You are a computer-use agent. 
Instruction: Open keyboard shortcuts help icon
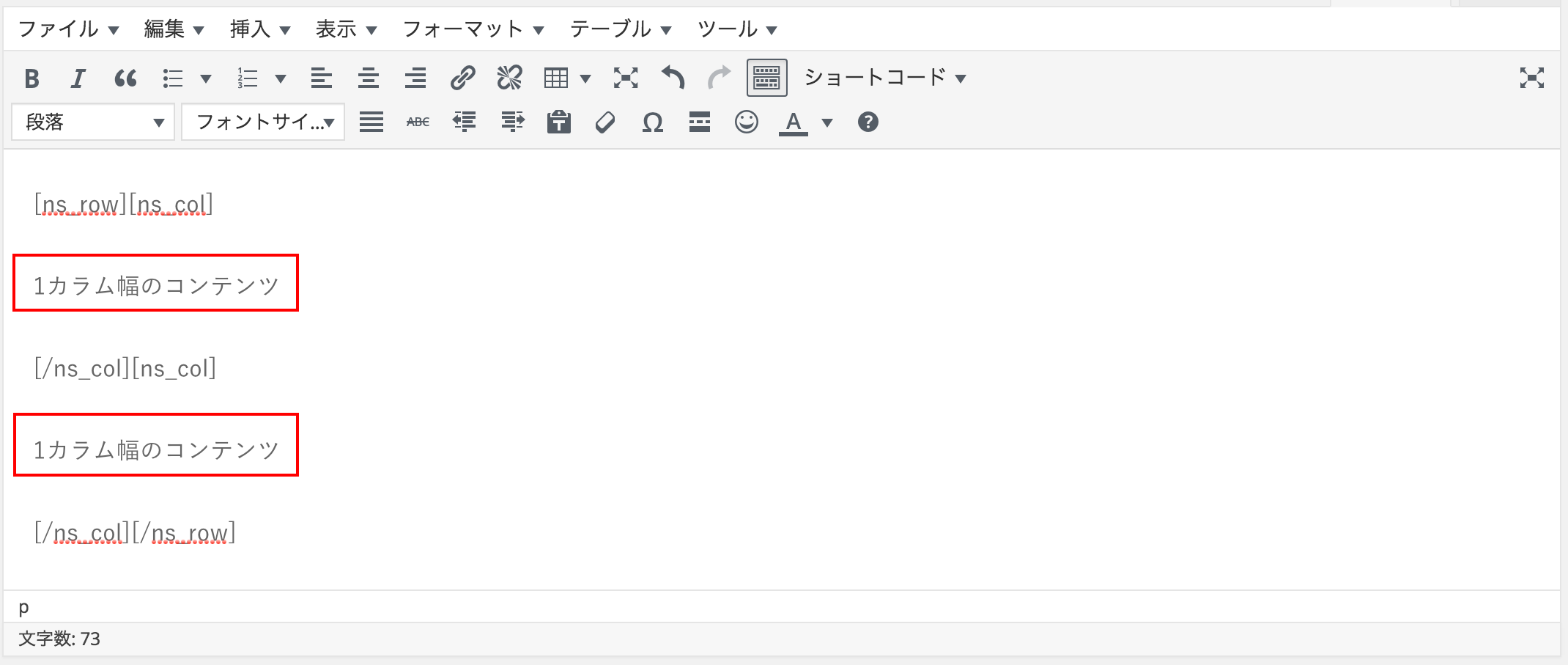(868, 122)
